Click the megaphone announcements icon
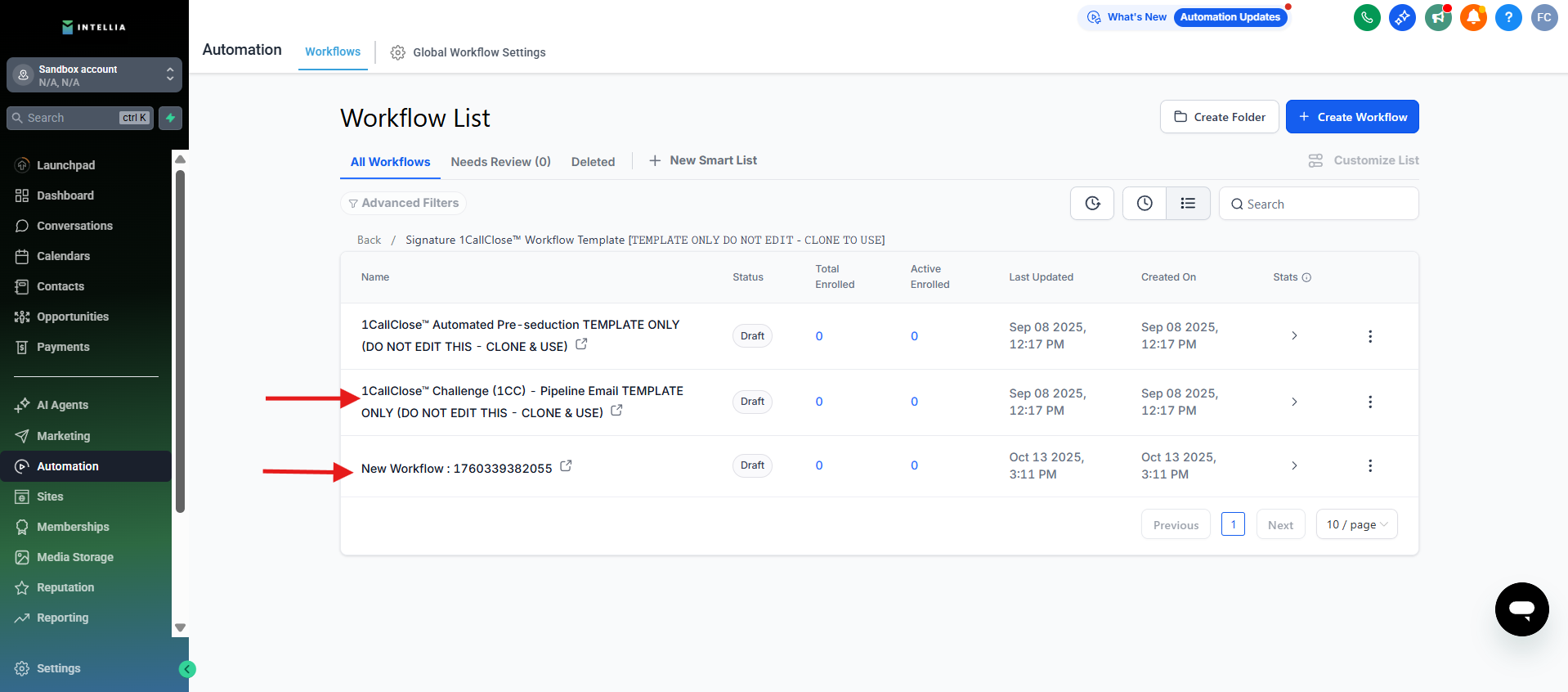This screenshot has width=1568, height=692. tap(1438, 17)
